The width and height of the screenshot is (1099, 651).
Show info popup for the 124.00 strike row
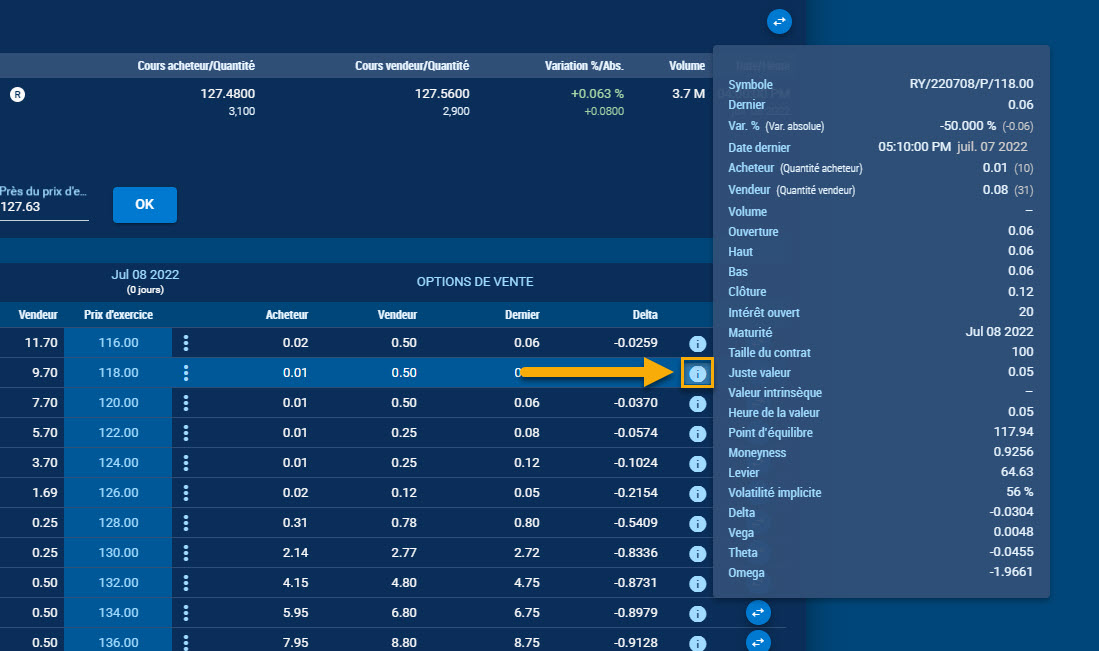click(698, 464)
